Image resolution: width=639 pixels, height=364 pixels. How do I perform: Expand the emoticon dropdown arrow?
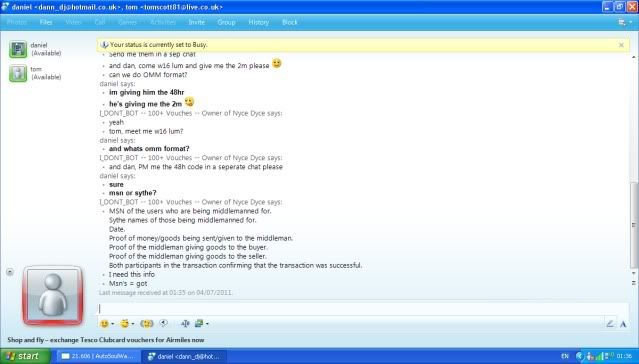[x=112, y=324]
